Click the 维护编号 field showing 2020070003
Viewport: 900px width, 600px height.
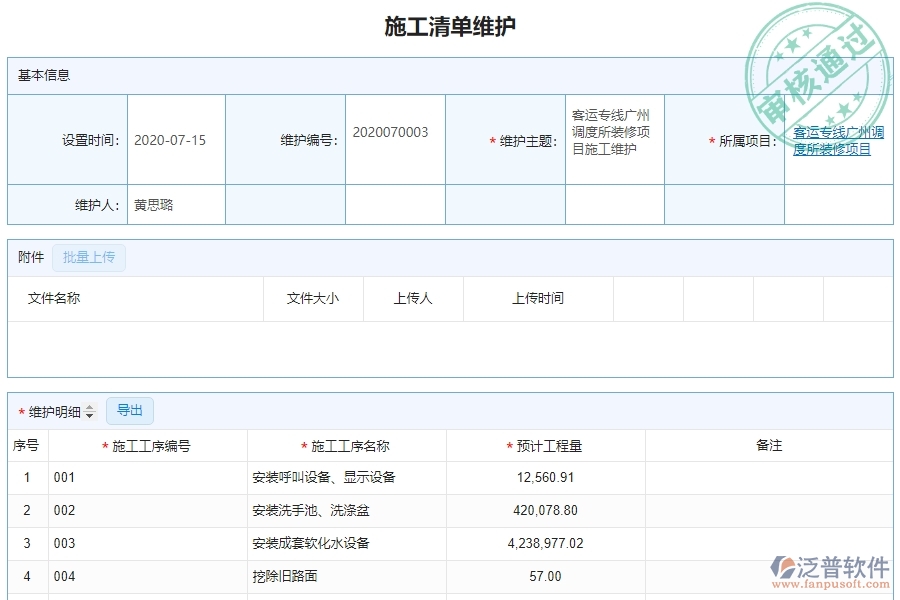pyautogui.click(x=394, y=133)
